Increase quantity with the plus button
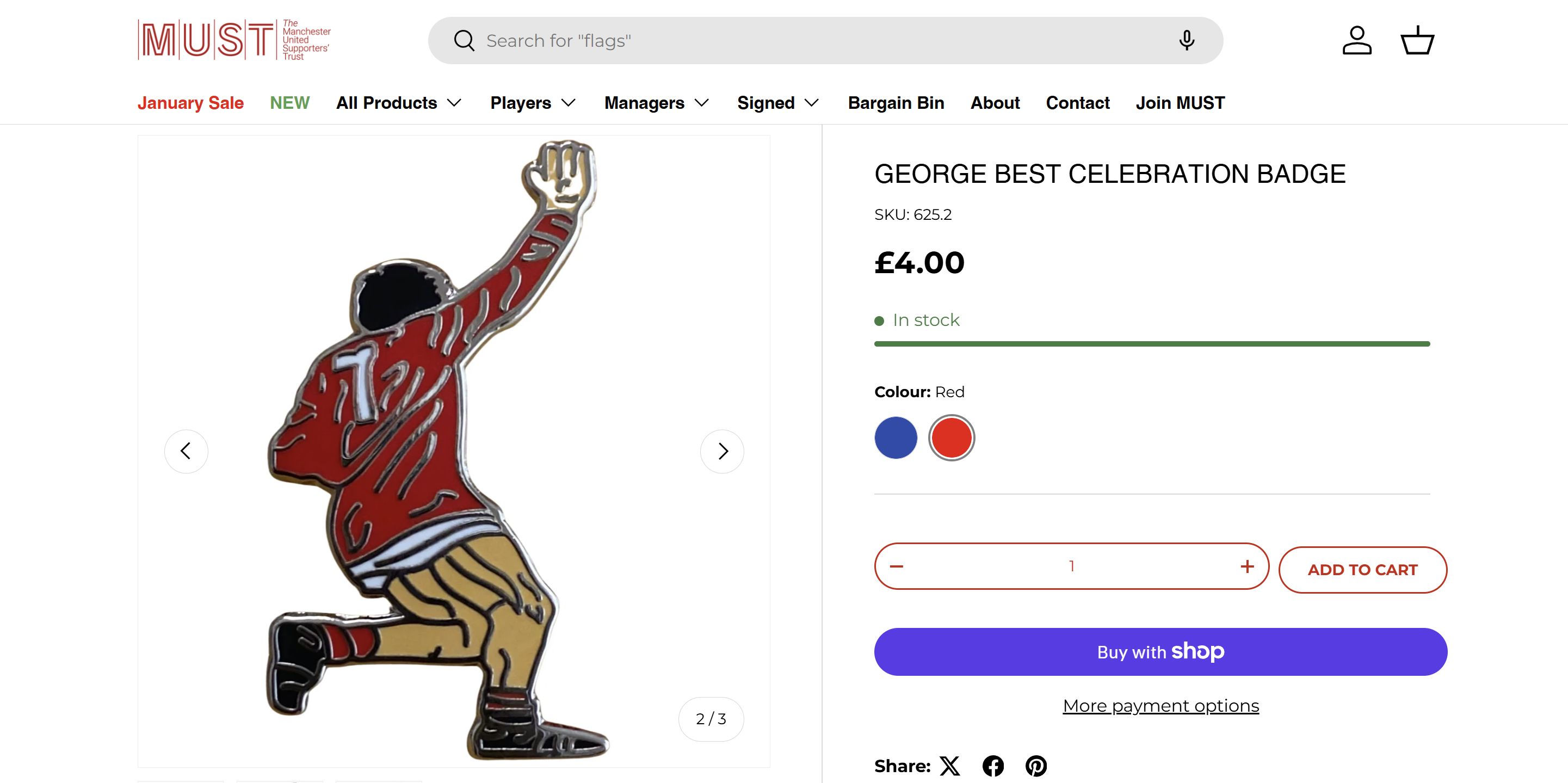Screen dimensions: 1568x783 click(1247, 566)
